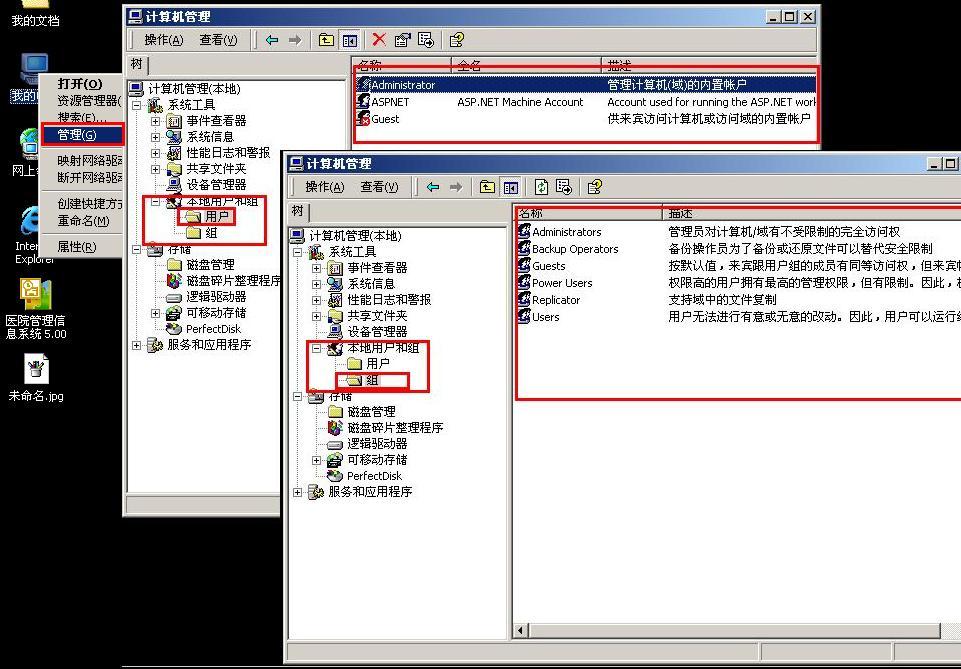Select 磁盘管理 in the front window tree
The height and width of the screenshot is (669, 961).
tap(362, 412)
